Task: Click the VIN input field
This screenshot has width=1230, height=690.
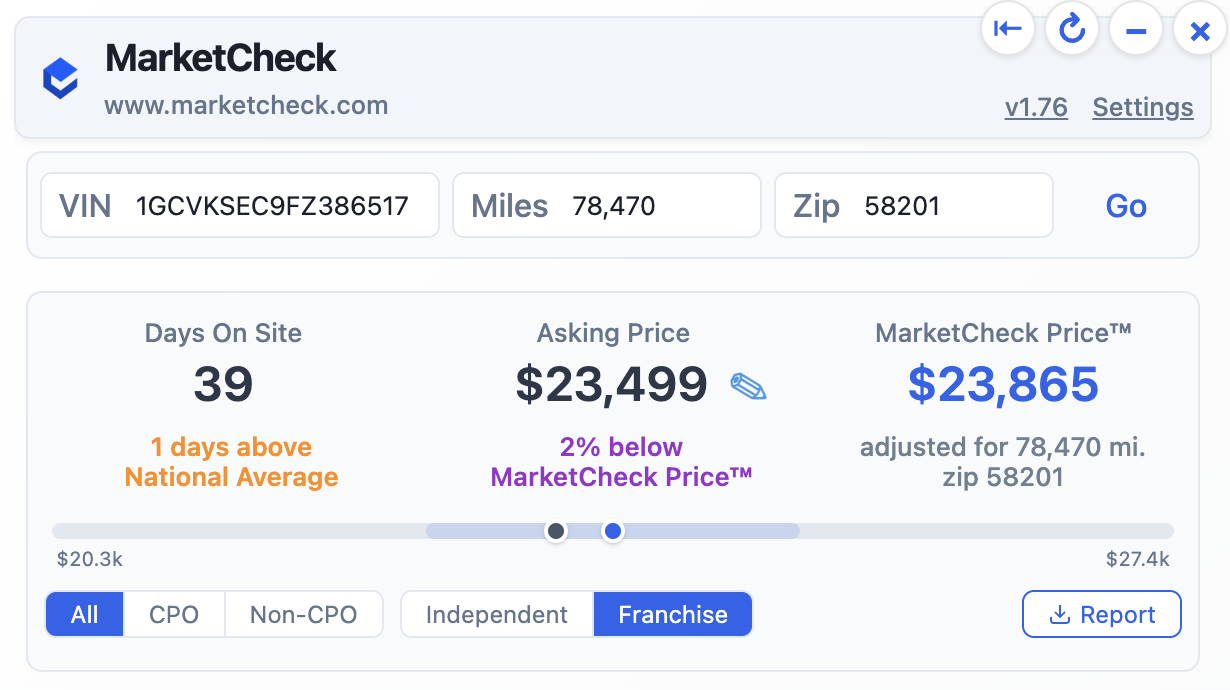Action: coord(280,205)
